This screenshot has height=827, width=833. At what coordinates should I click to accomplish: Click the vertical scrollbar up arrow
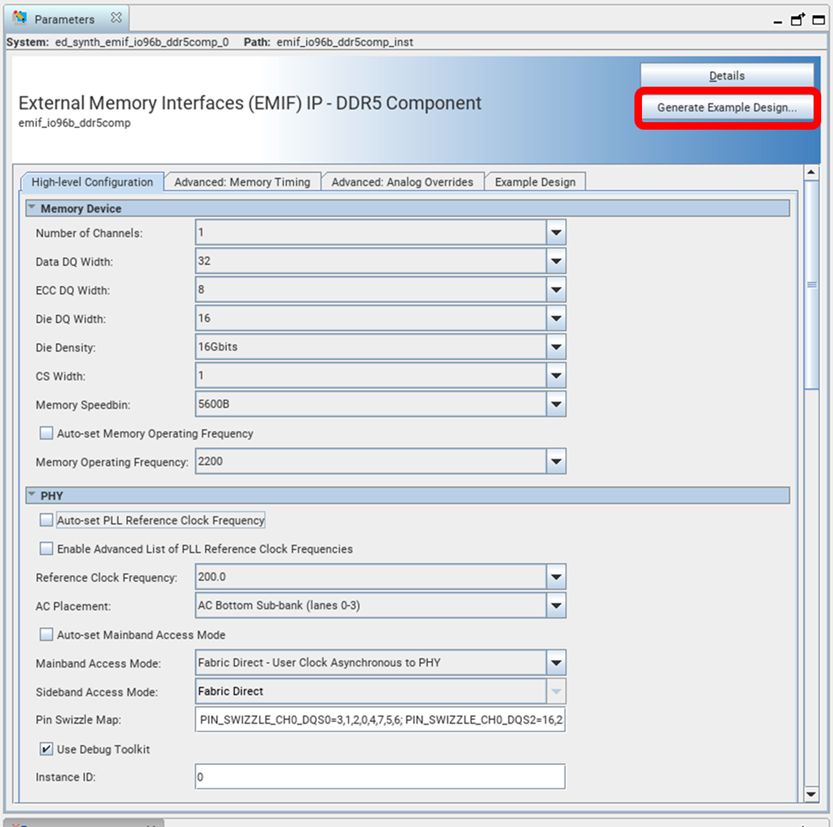[x=811, y=172]
